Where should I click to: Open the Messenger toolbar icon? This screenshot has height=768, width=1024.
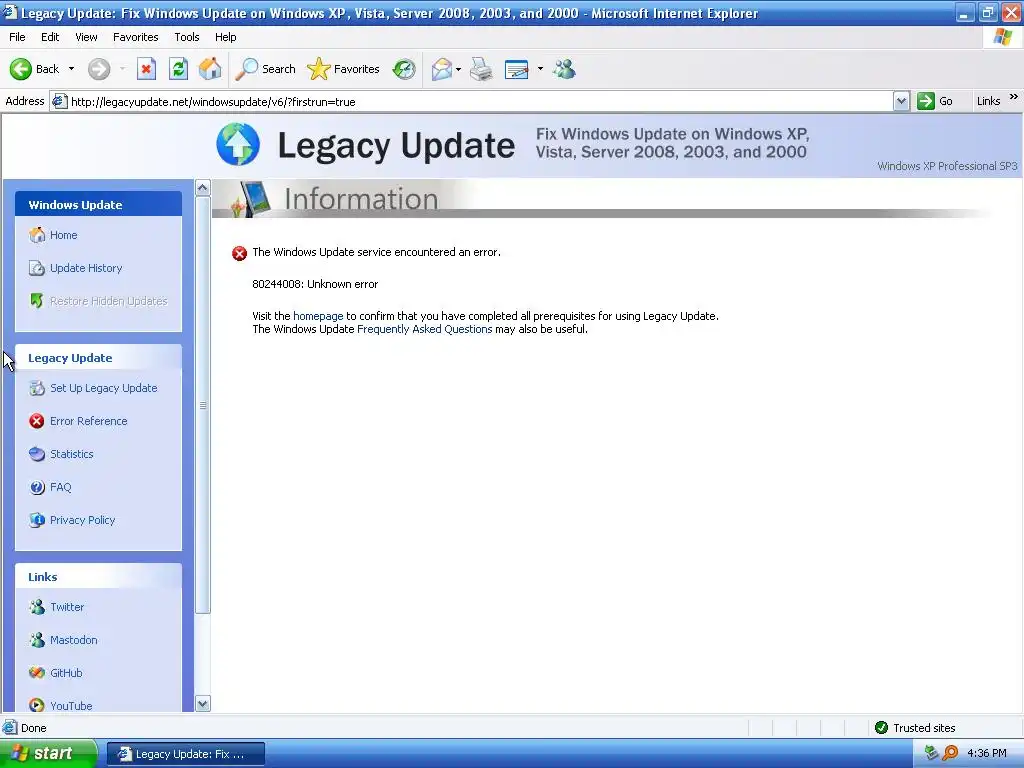coord(564,69)
